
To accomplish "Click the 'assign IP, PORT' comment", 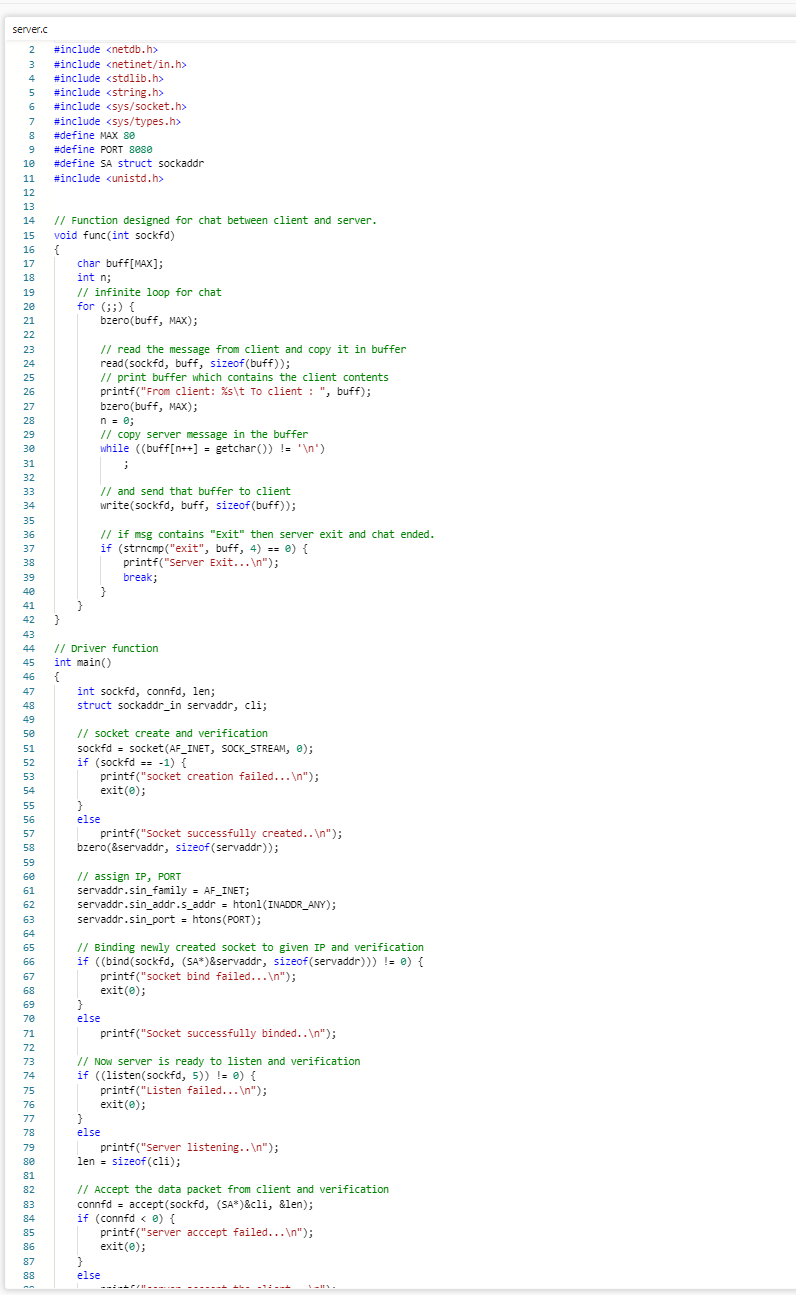I will coord(129,876).
